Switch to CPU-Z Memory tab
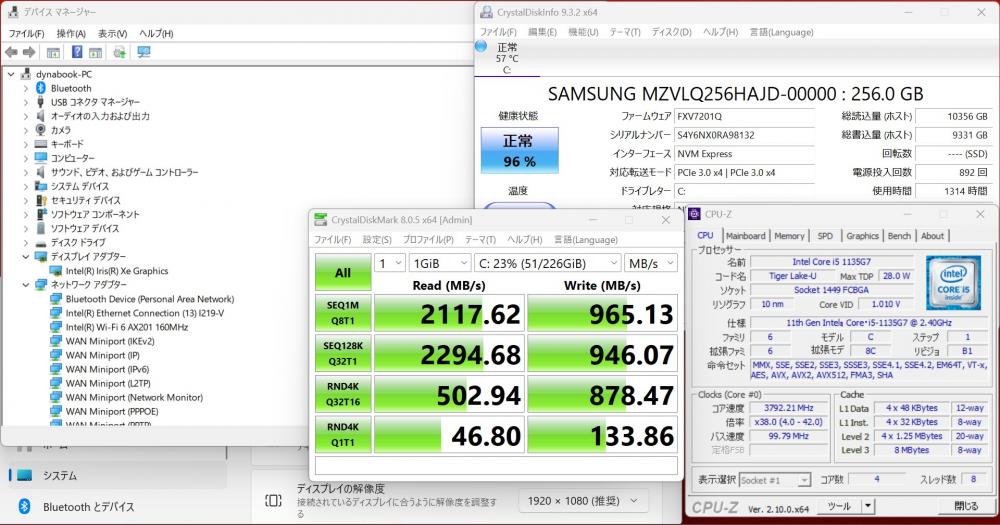Viewport: 1000px width, 525px height. pos(789,236)
